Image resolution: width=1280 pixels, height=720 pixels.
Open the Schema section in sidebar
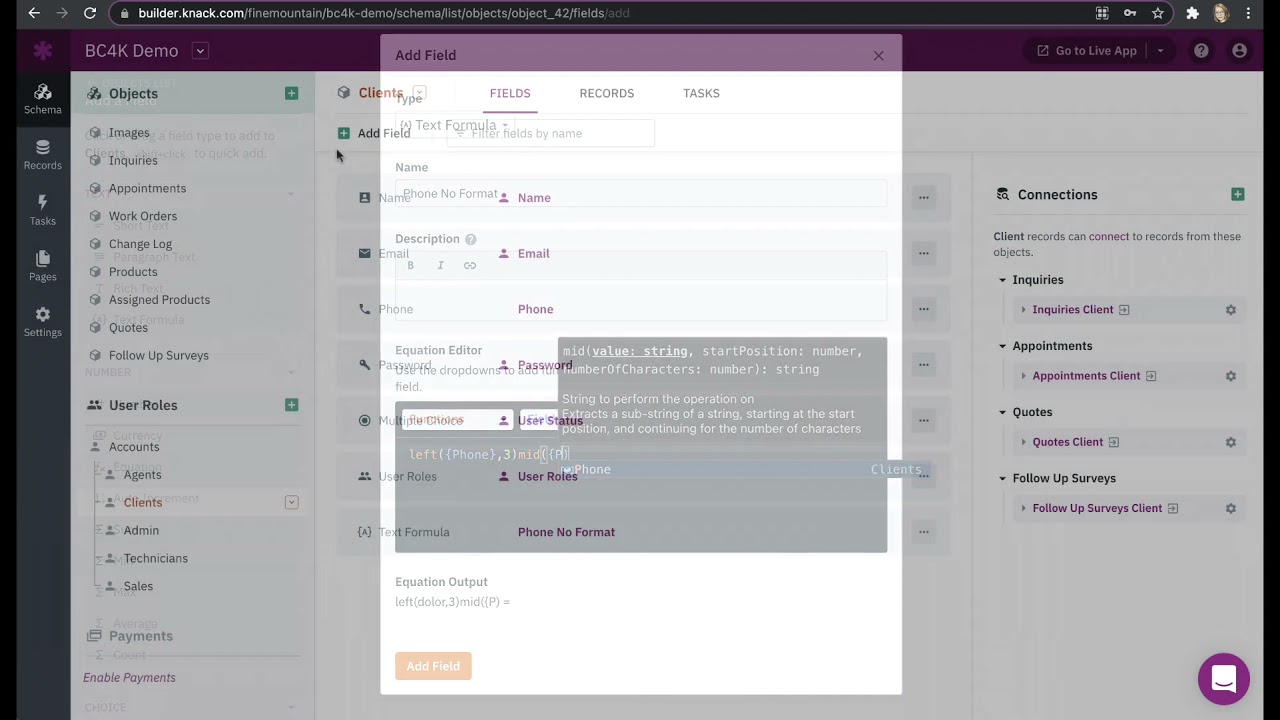point(43,100)
